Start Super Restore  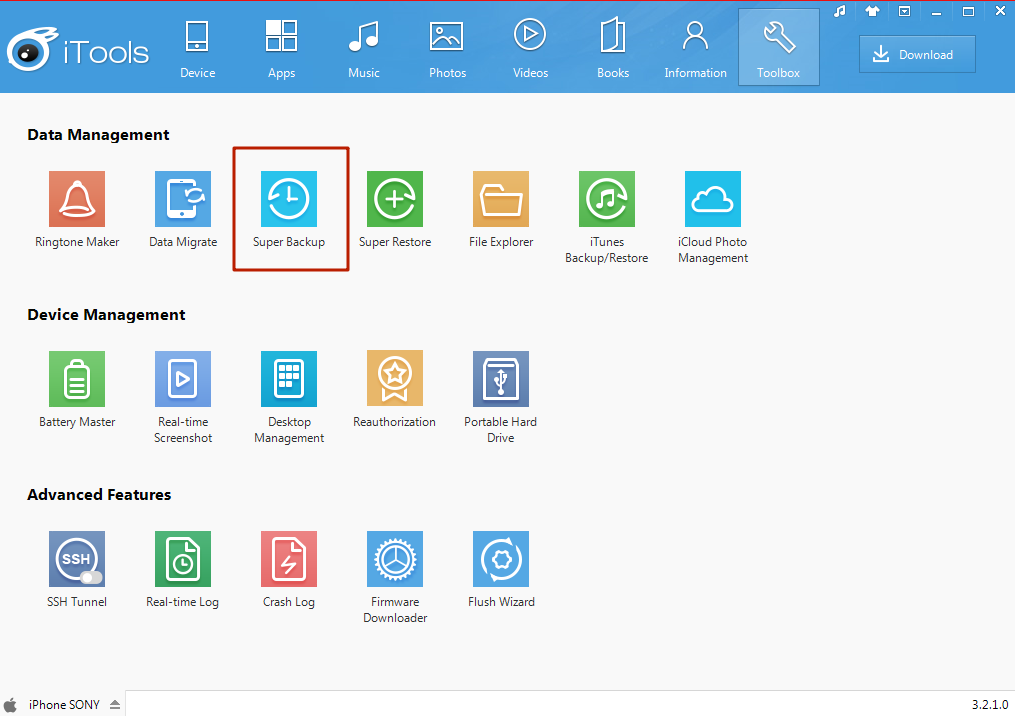click(x=395, y=199)
